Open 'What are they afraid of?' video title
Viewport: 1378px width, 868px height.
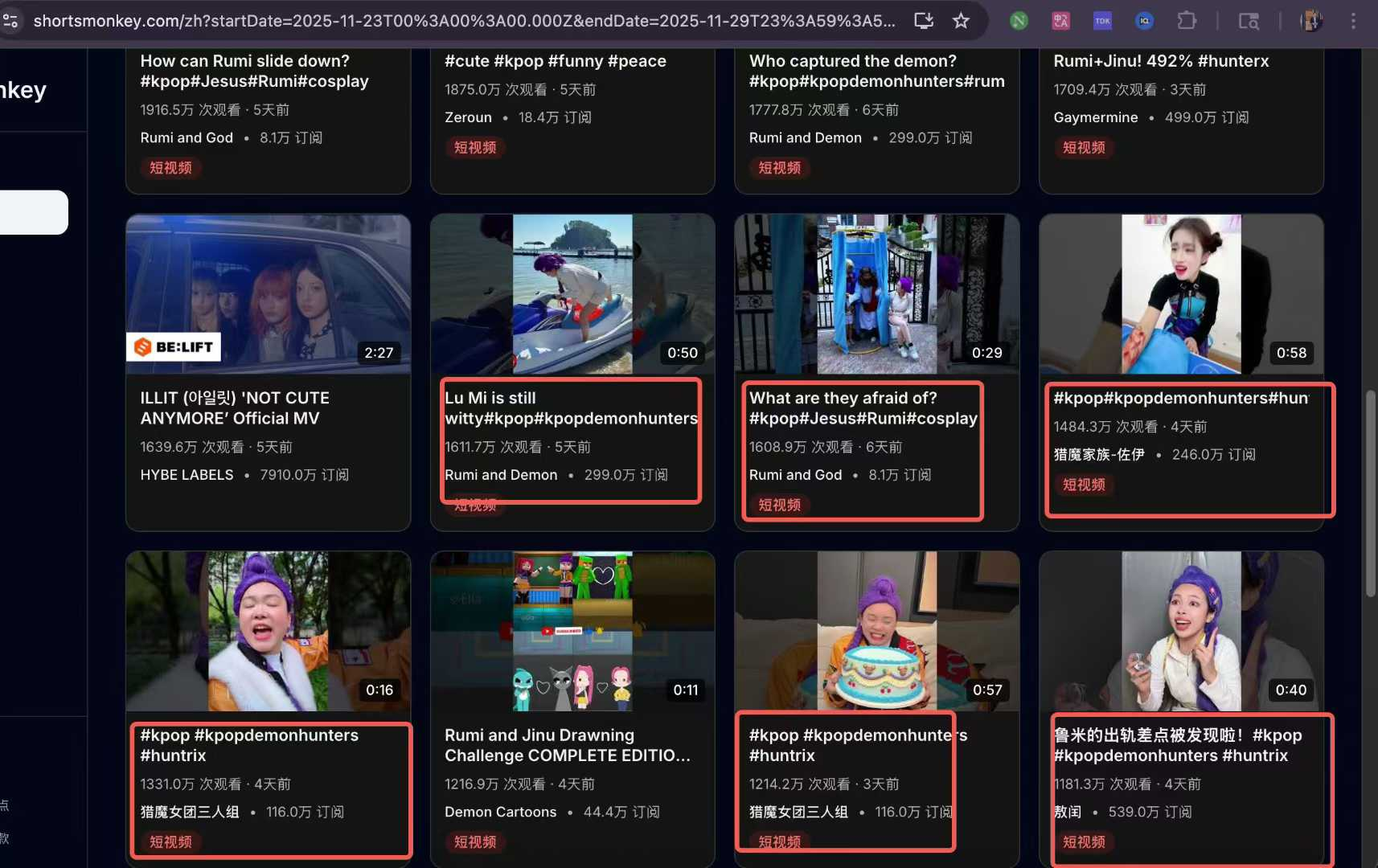[863, 408]
